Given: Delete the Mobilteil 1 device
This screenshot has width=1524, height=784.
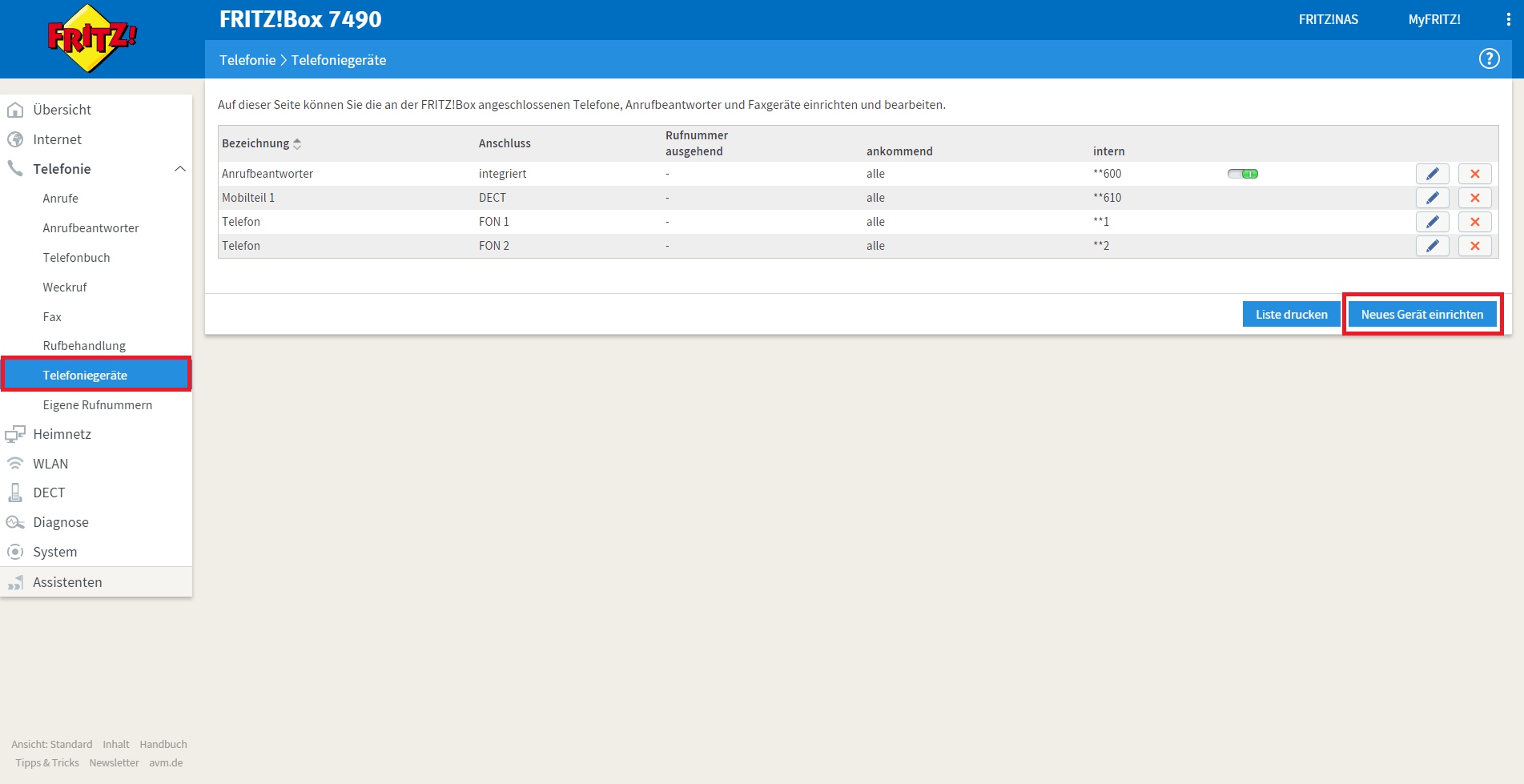Looking at the screenshot, I should pyautogui.click(x=1474, y=198).
